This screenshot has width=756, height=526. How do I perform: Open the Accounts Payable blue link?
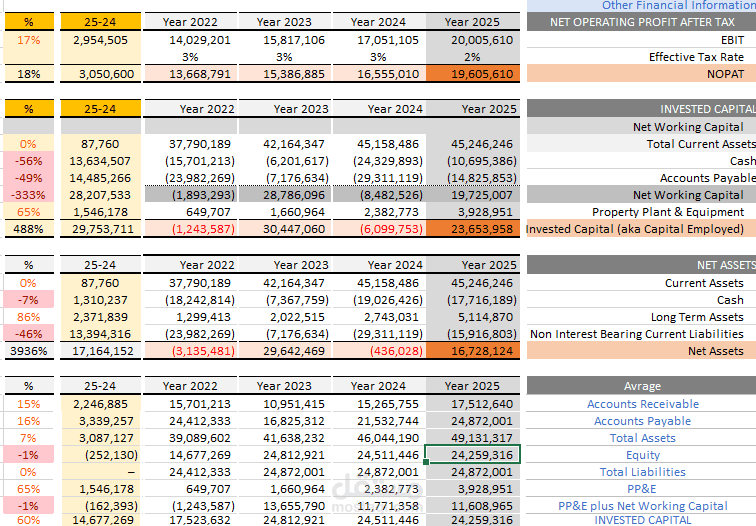tap(642, 421)
